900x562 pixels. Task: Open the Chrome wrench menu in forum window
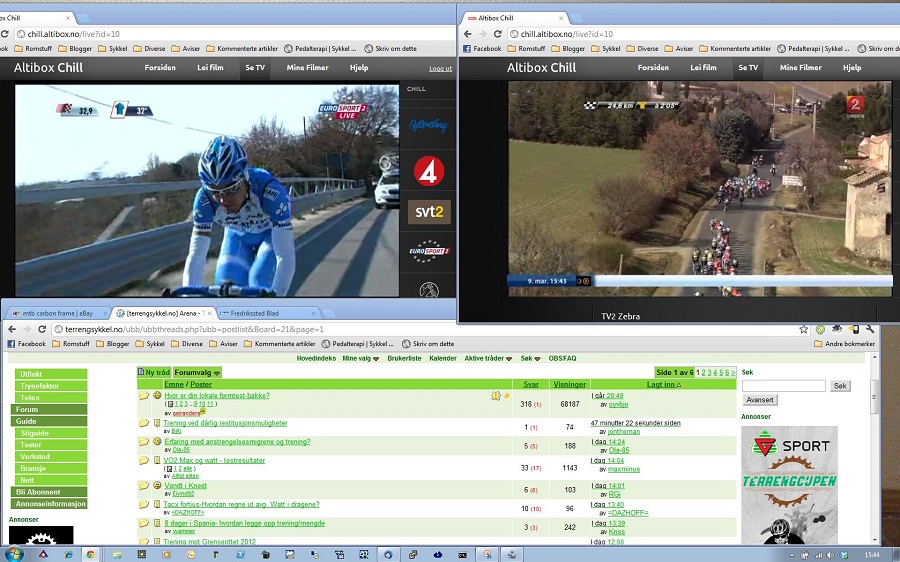(x=870, y=329)
